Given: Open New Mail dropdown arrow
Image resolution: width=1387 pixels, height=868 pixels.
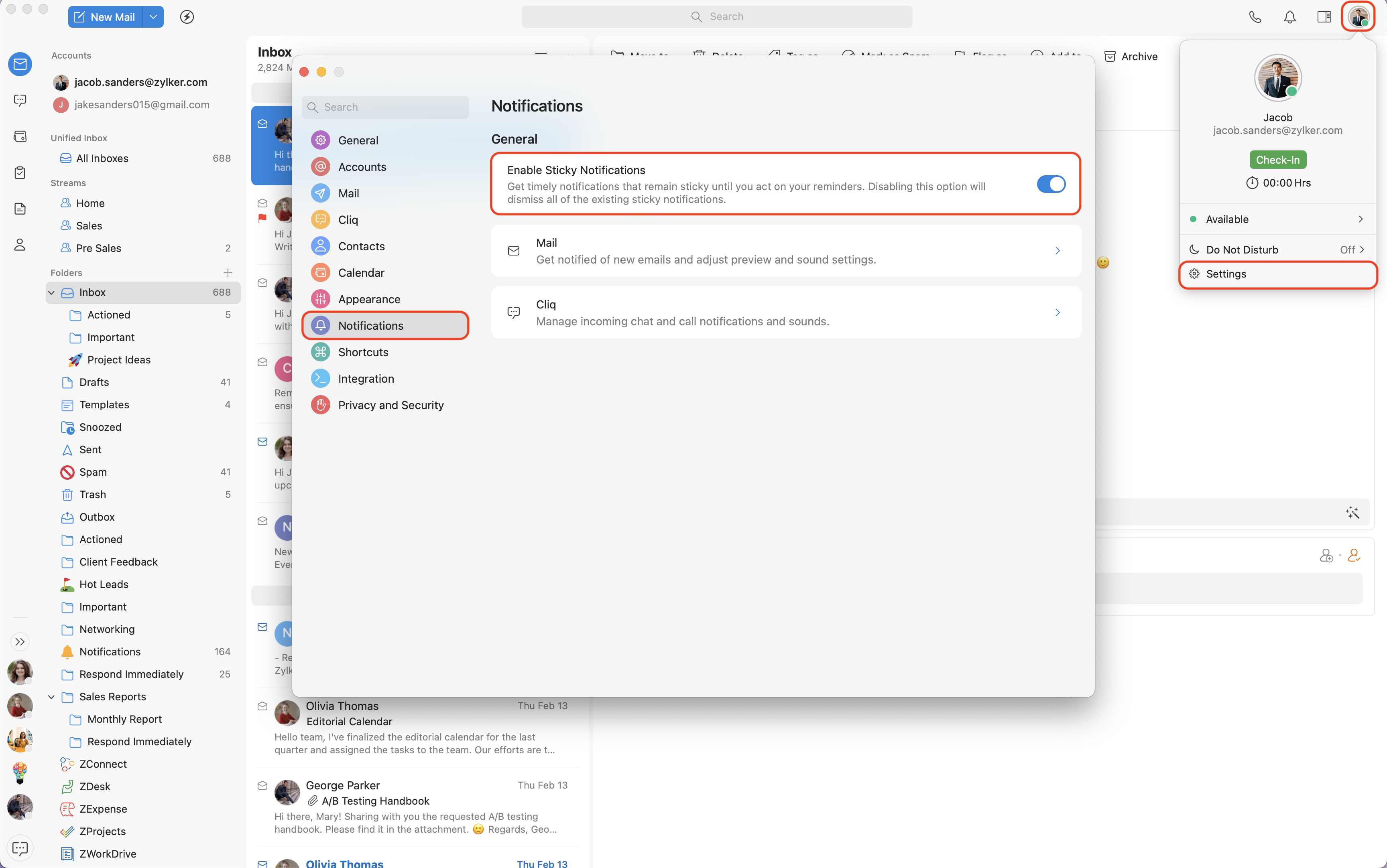Looking at the screenshot, I should [x=153, y=17].
